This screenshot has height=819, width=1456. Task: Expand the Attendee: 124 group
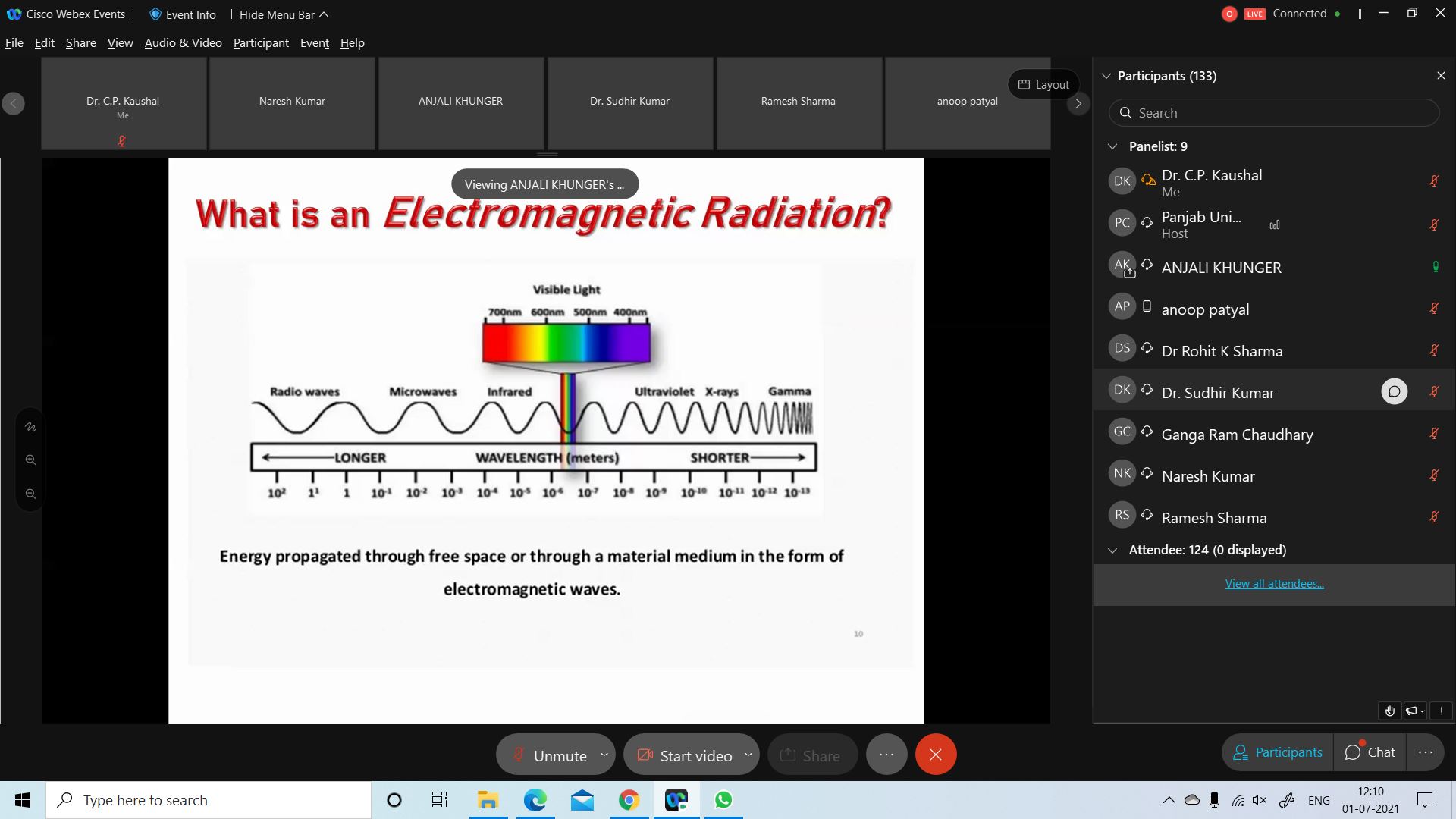[x=1112, y=551]
